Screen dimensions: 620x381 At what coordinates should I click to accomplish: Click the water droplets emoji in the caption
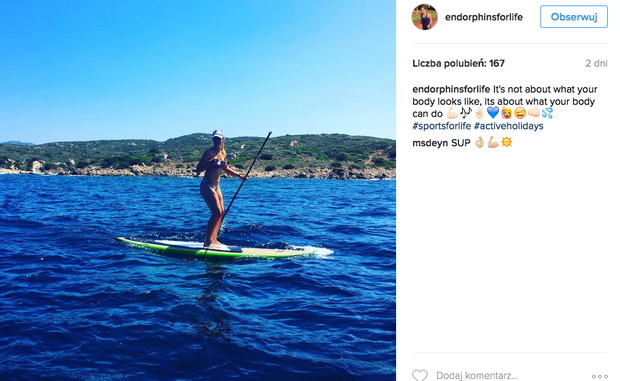pyautogui.click(x=547, y=113)
